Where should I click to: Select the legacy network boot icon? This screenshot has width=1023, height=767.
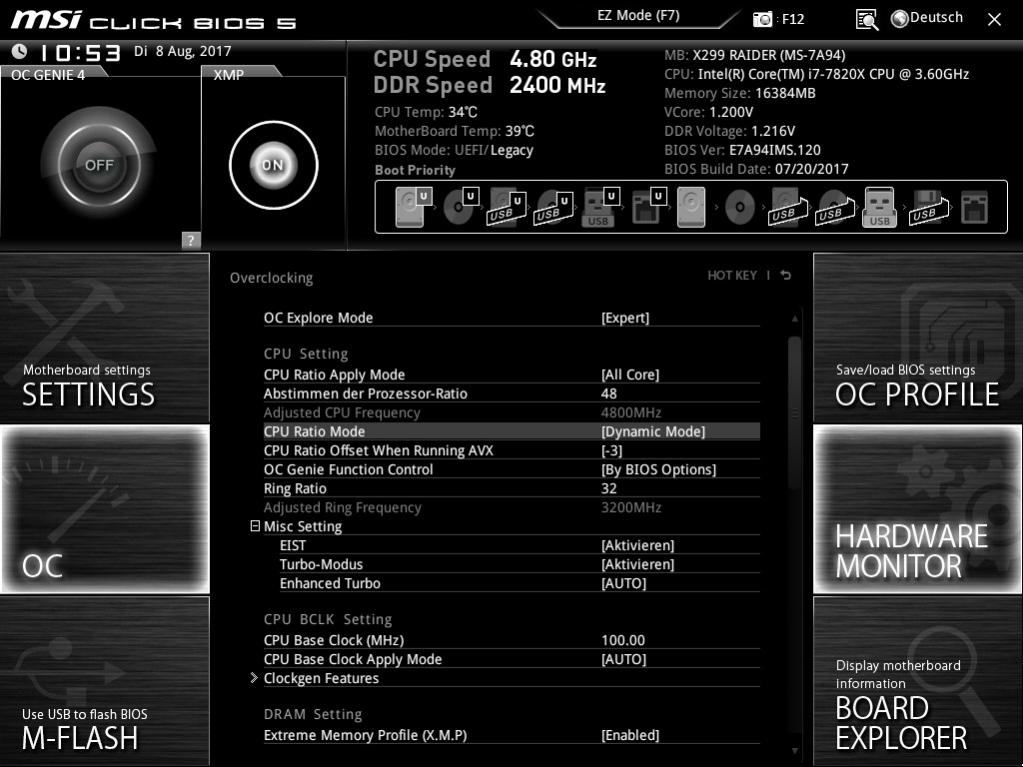[974, 207]
